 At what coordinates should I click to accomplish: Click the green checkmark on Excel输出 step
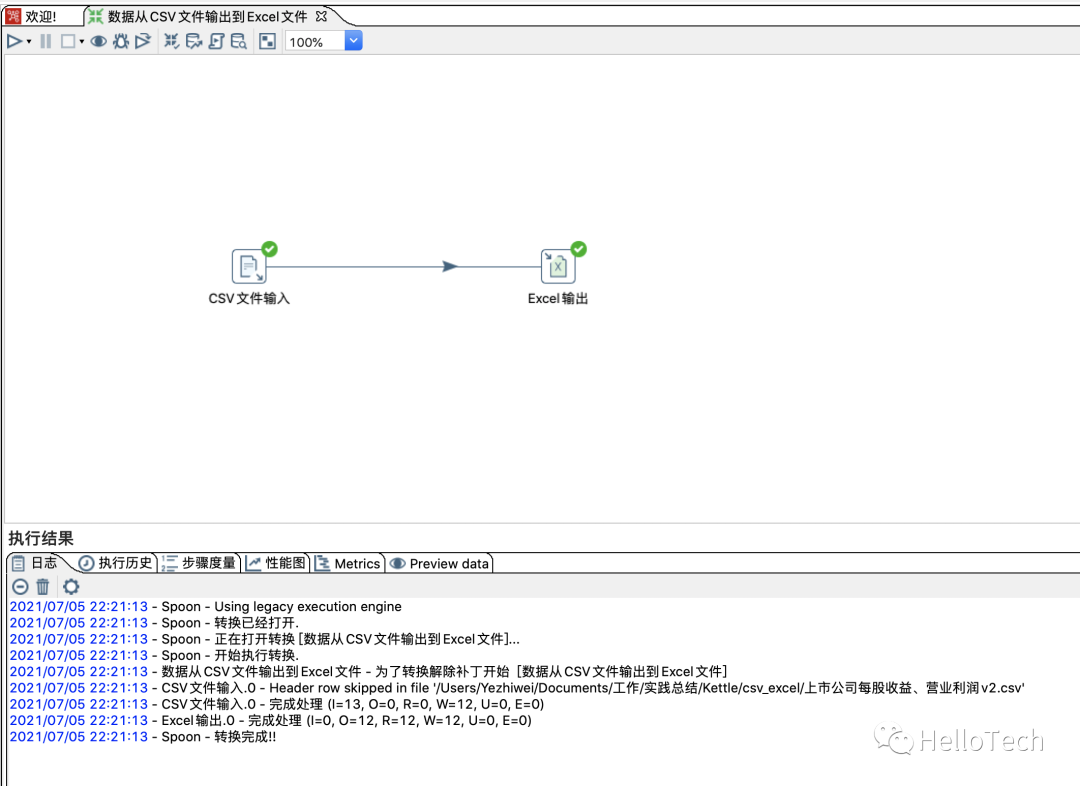(x=579, y=249)
